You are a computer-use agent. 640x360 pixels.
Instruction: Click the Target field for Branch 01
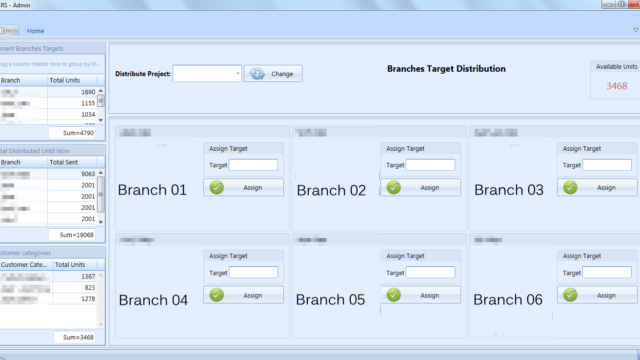(x=253, y=165)
